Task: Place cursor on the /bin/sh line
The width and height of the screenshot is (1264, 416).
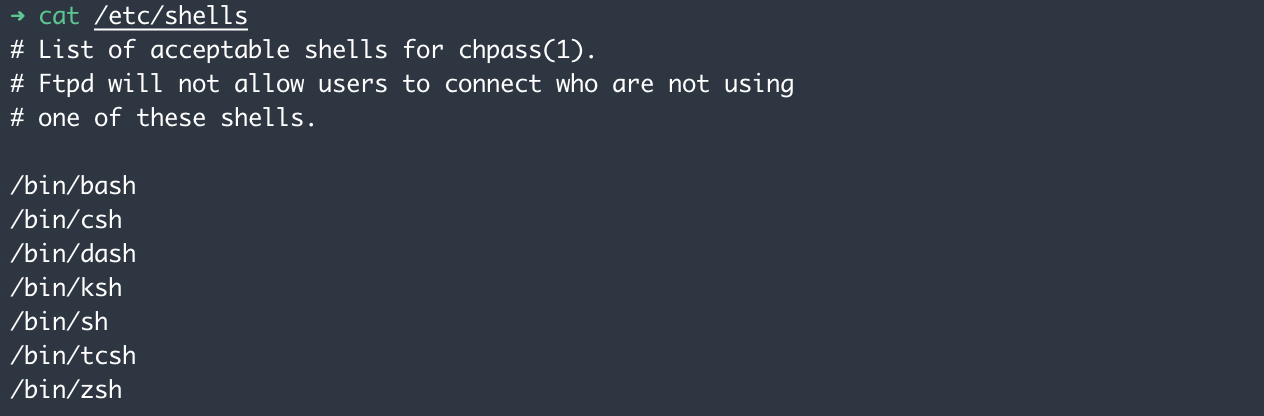Action: (59, 322)
